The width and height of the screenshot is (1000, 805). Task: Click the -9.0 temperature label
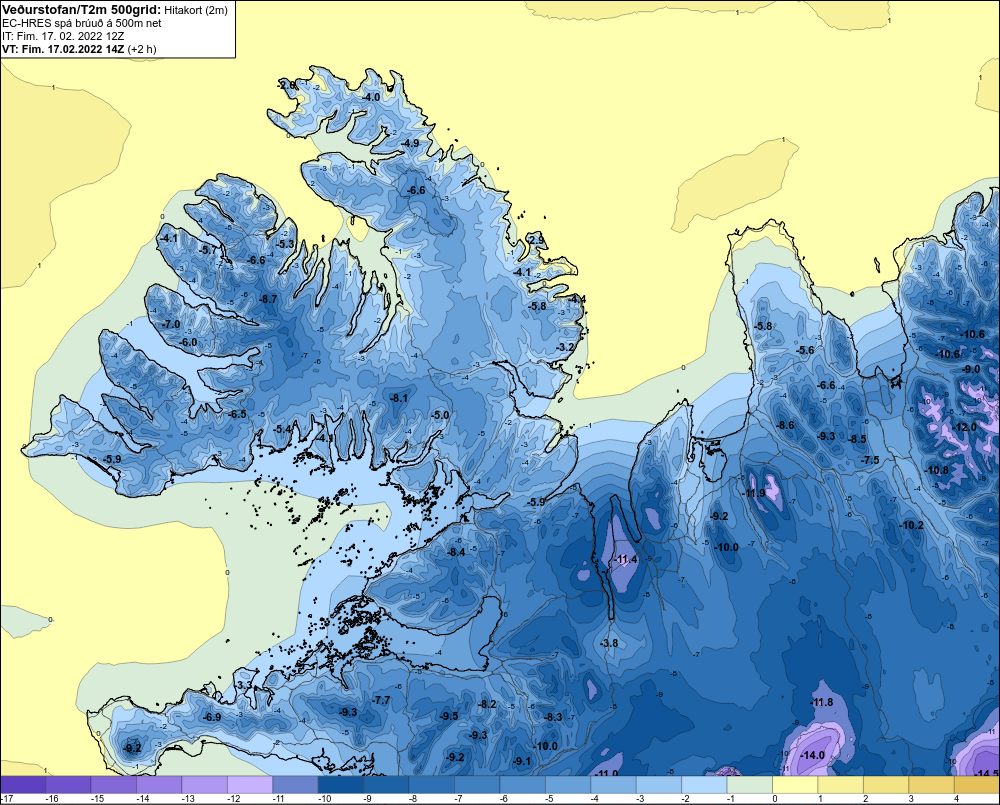pos(971,369)
